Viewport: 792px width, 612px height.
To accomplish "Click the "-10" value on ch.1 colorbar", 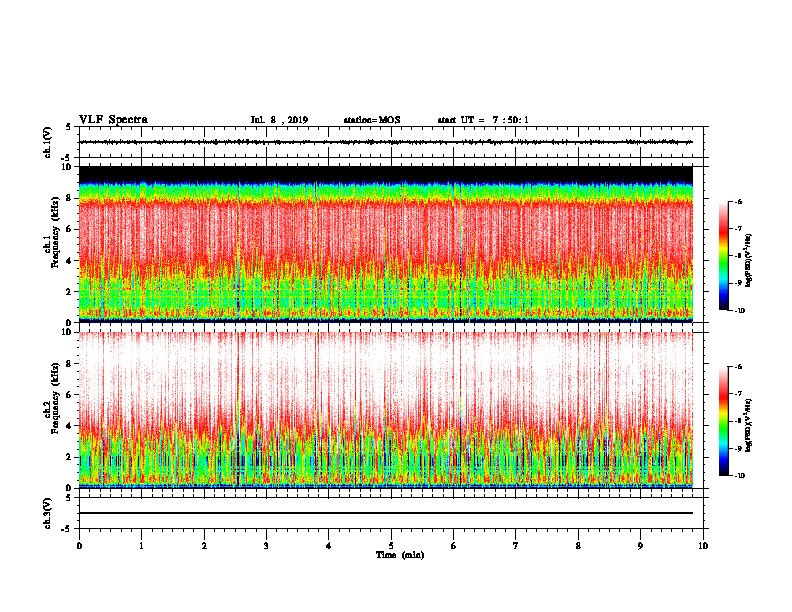I will point(740,310).
